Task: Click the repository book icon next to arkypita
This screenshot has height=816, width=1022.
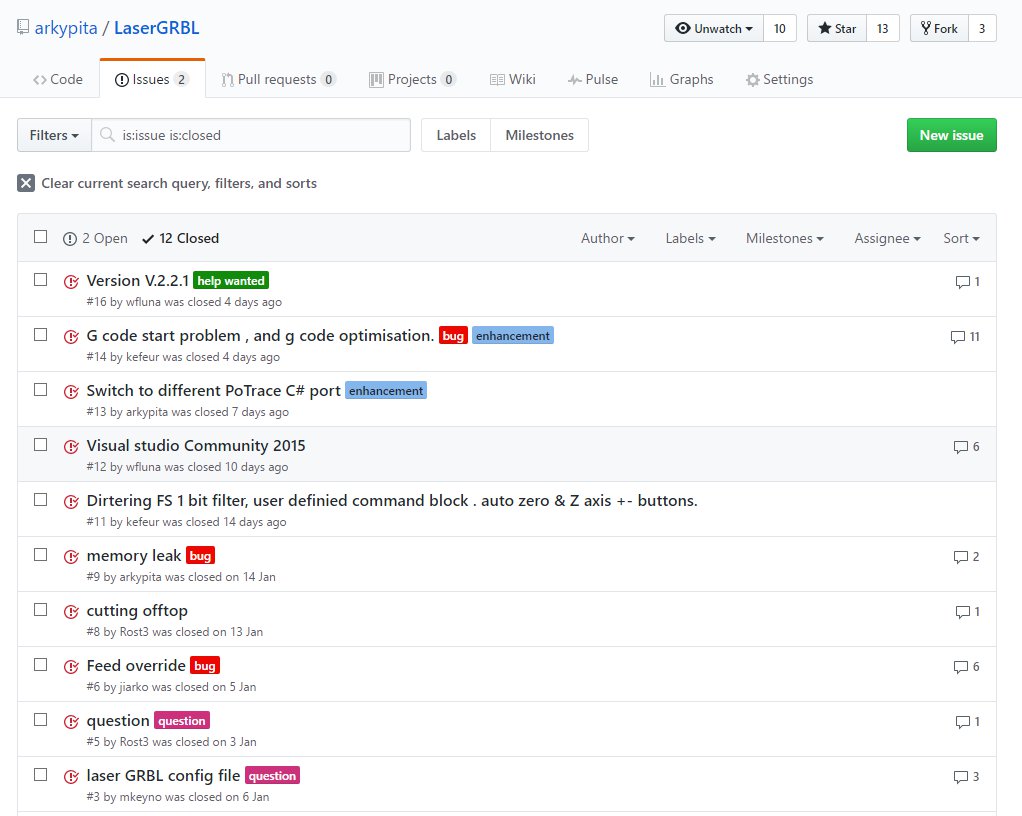Action: coord(23,28)
